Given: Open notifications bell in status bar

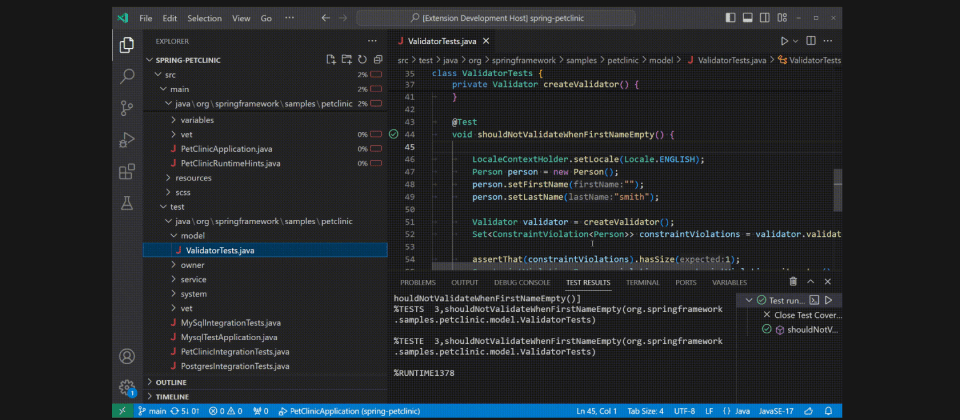Looking at the screenshot, I should (x=828, y=411).
